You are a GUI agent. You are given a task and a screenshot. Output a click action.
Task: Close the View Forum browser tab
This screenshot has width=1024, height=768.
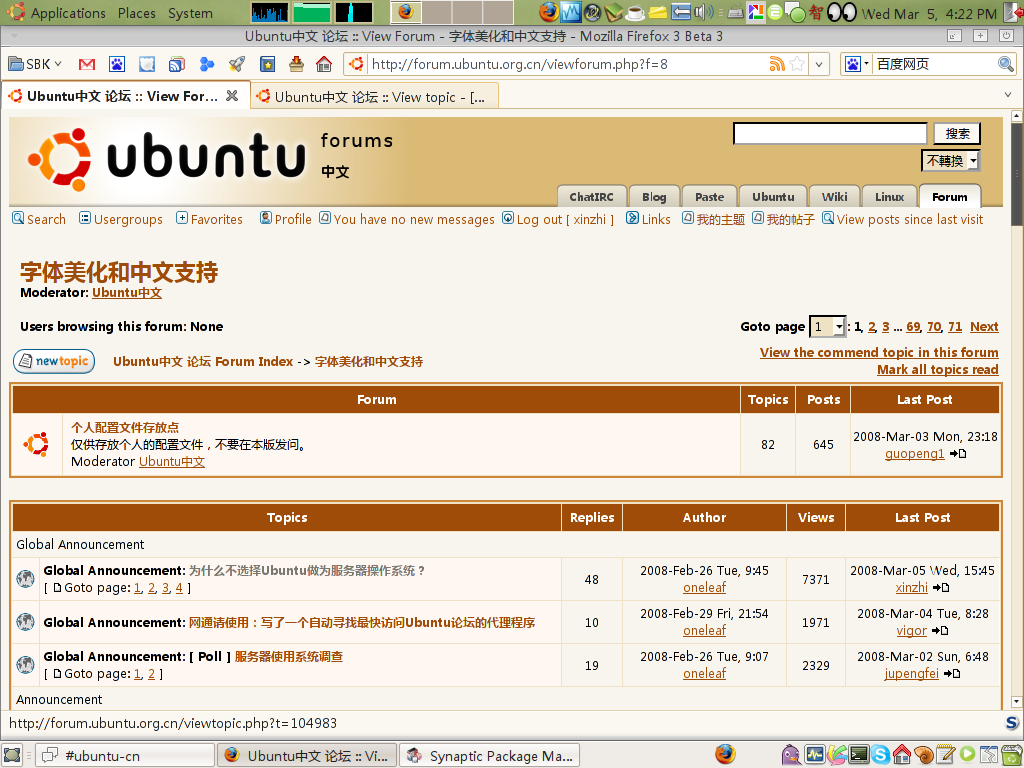(x=232, y=96)
